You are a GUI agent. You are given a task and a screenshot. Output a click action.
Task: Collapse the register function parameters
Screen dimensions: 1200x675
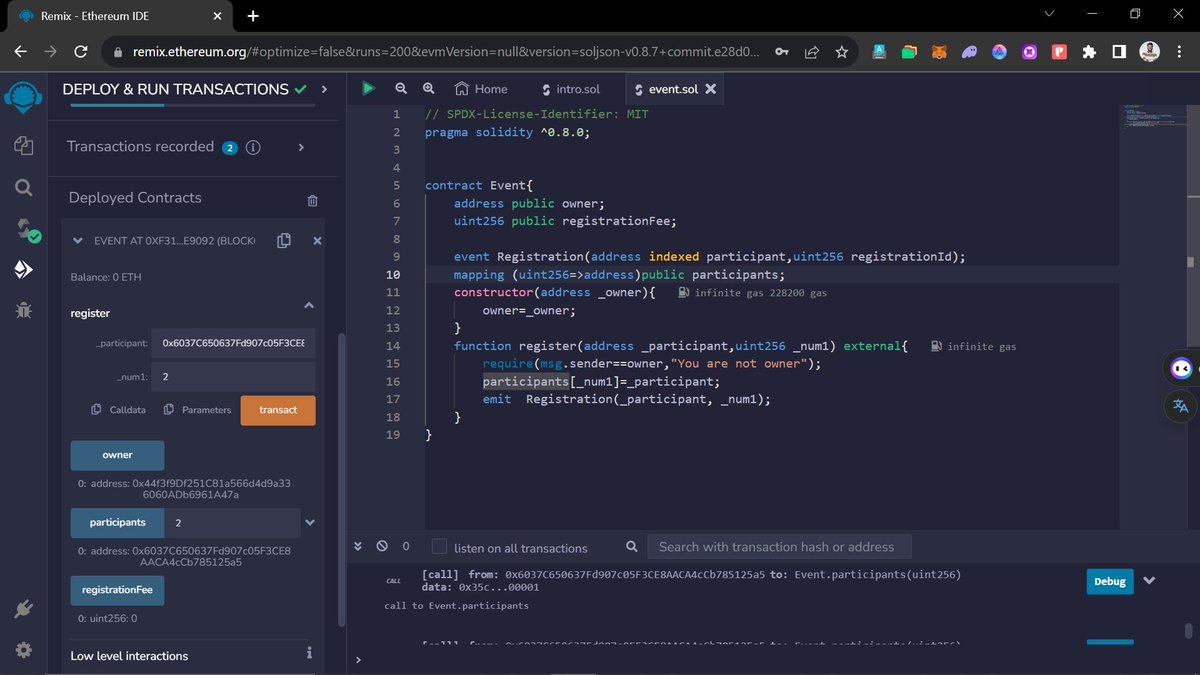(309, 306)
